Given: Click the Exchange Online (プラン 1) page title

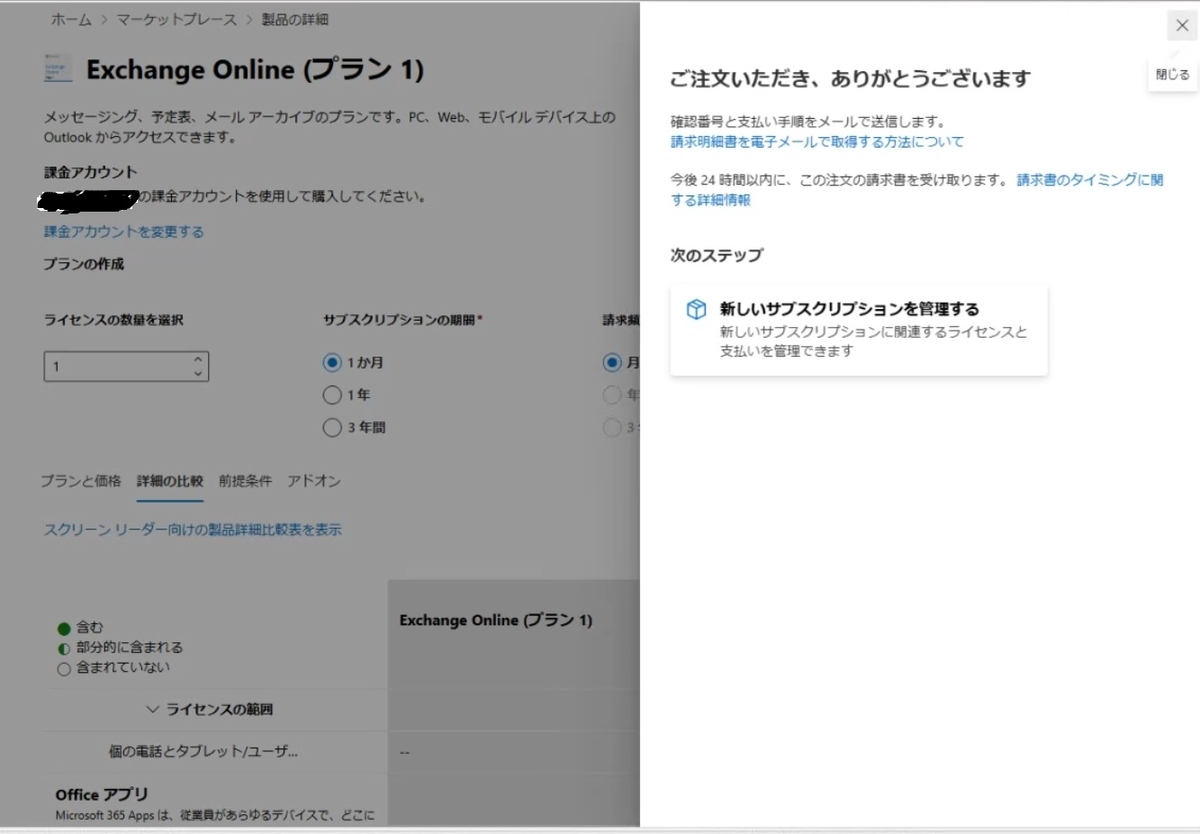Looking at the screenshot, I should coord(255,70).
